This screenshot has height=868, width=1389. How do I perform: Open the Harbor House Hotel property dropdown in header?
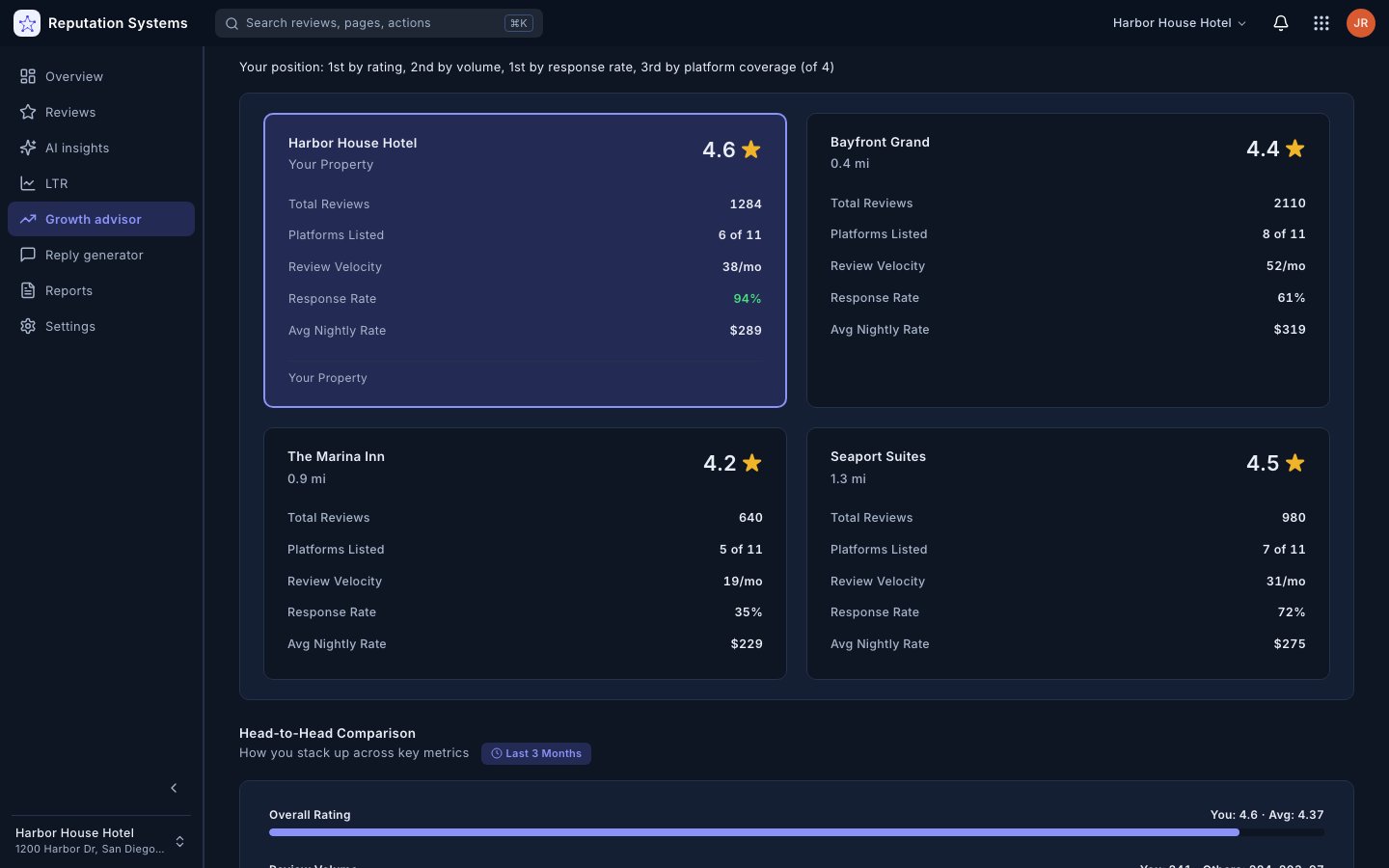(1180, 23)
